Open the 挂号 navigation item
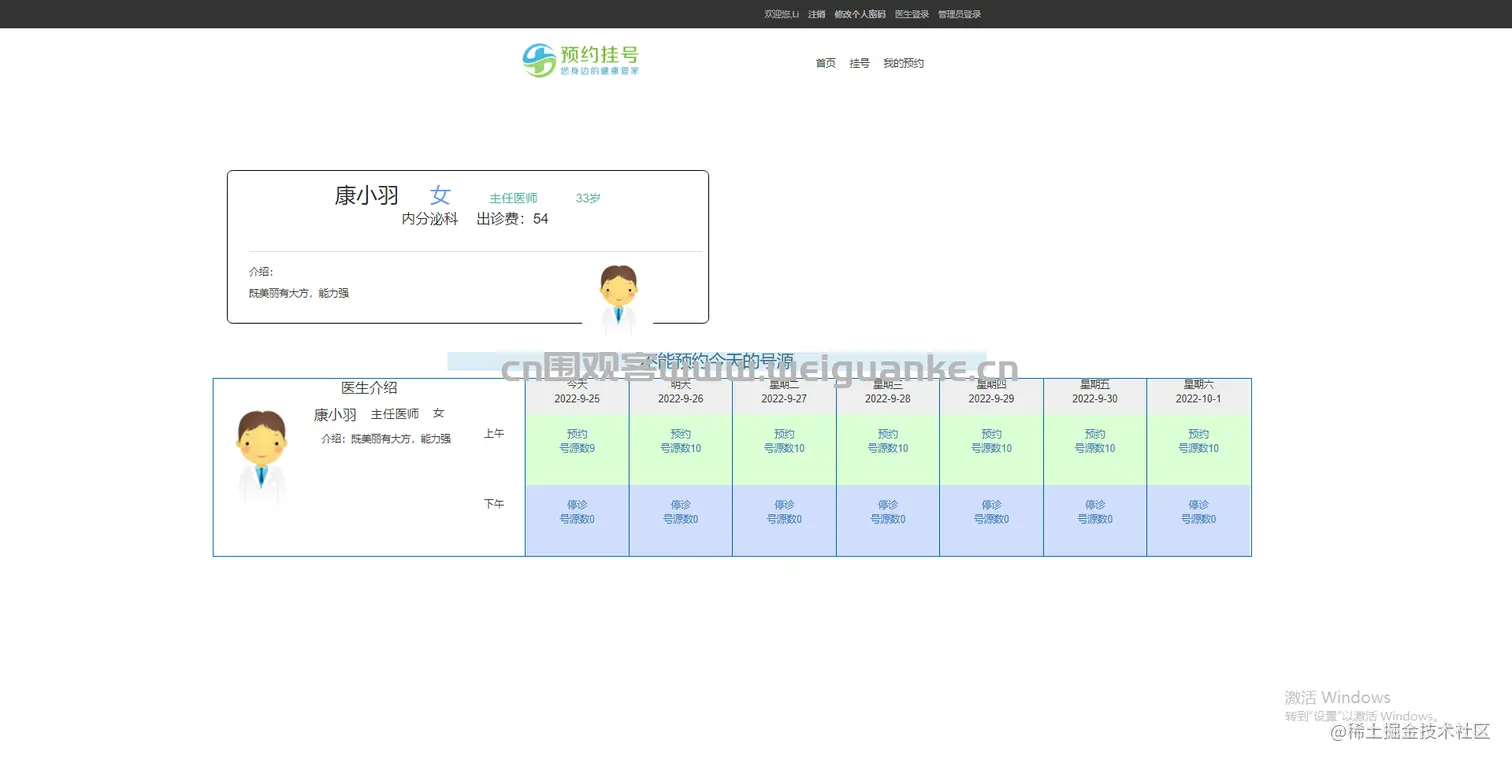The height and width of the screenshot is (763, 1512). point(859,63)
